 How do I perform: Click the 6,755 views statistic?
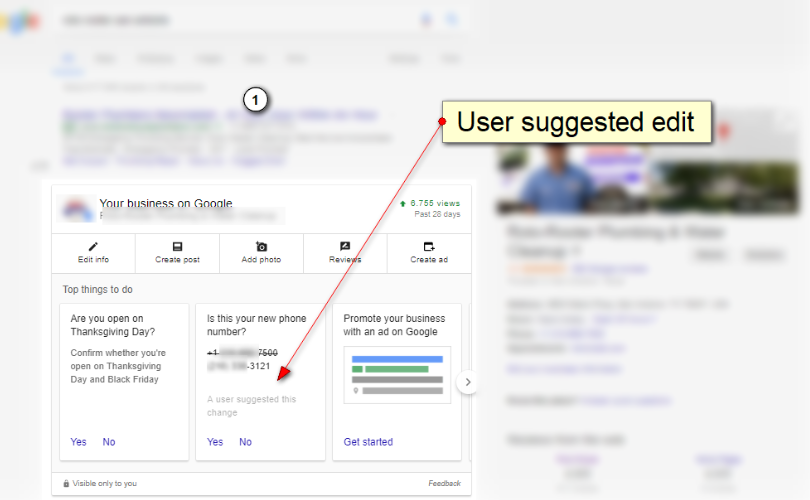(430, 204)
